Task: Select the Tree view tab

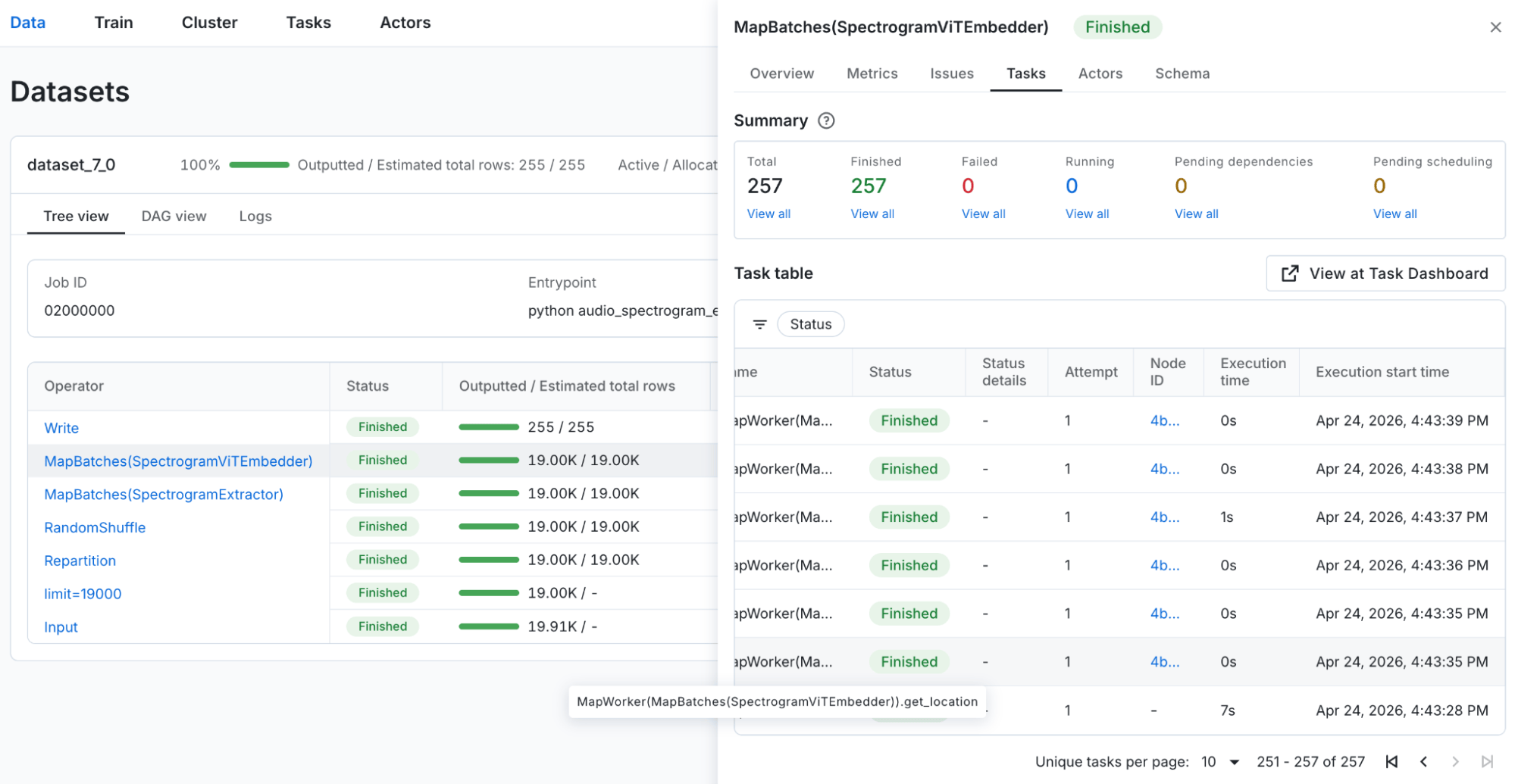Action: (x=76, y=217)
